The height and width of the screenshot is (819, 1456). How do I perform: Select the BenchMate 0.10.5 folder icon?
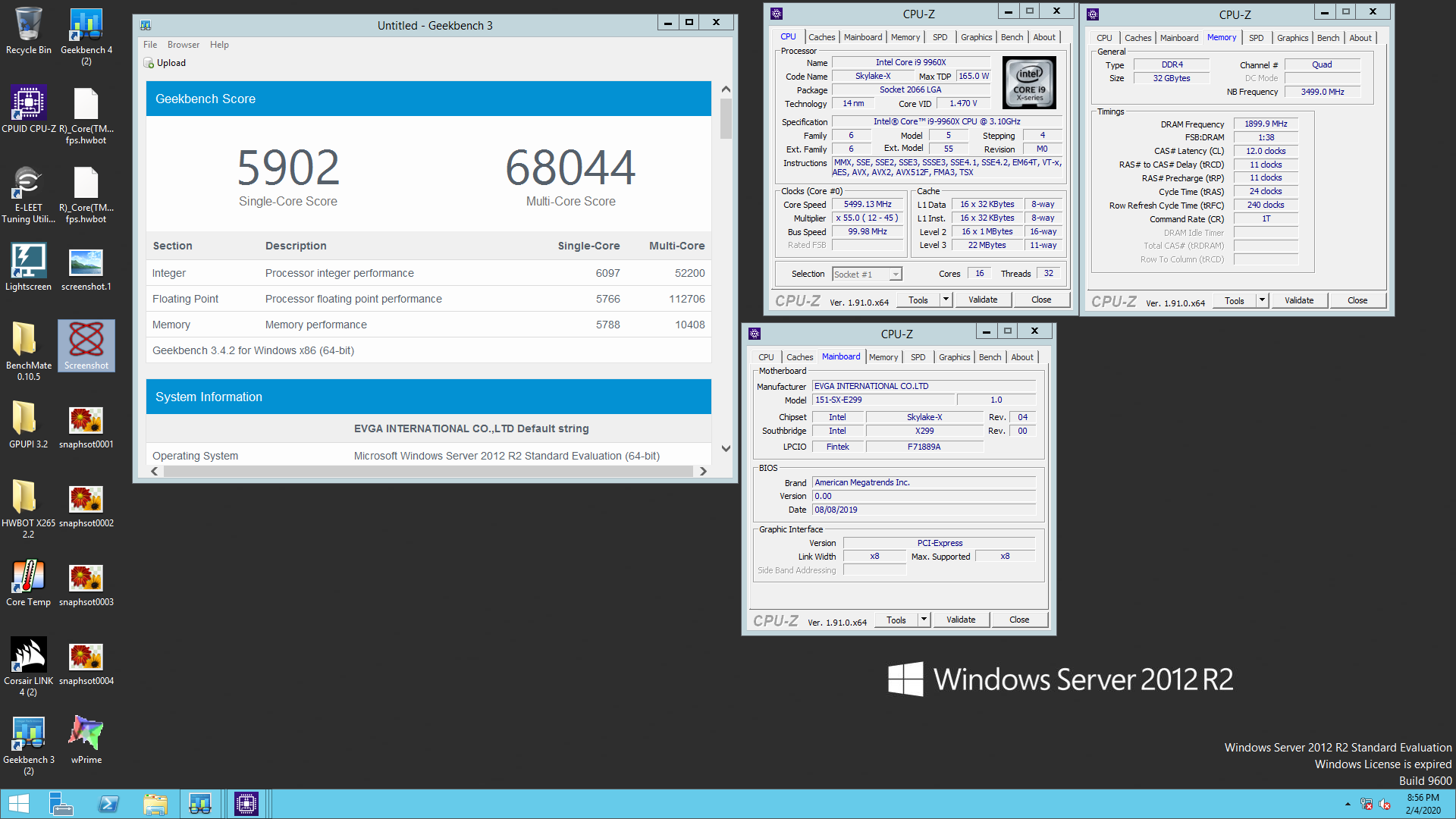coord(29,352)
